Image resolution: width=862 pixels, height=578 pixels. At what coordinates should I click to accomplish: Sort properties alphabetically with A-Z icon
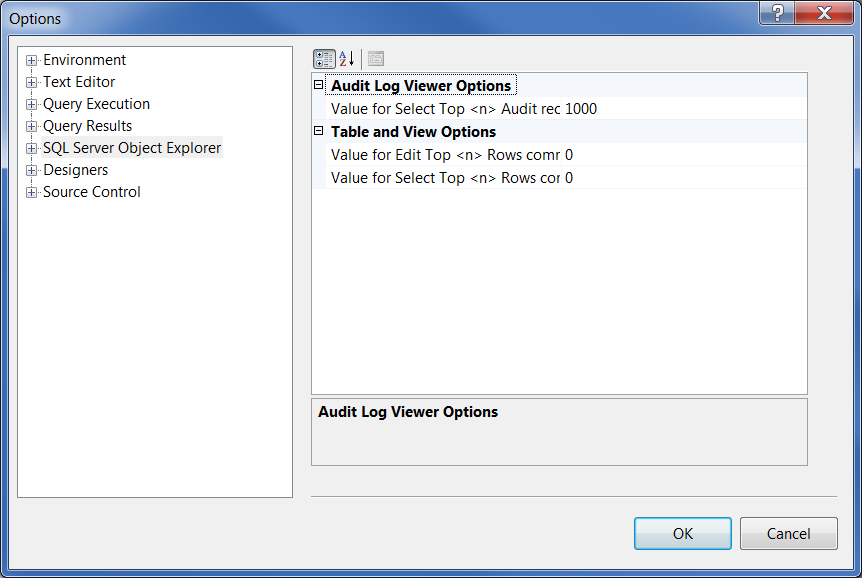(347, 59)
